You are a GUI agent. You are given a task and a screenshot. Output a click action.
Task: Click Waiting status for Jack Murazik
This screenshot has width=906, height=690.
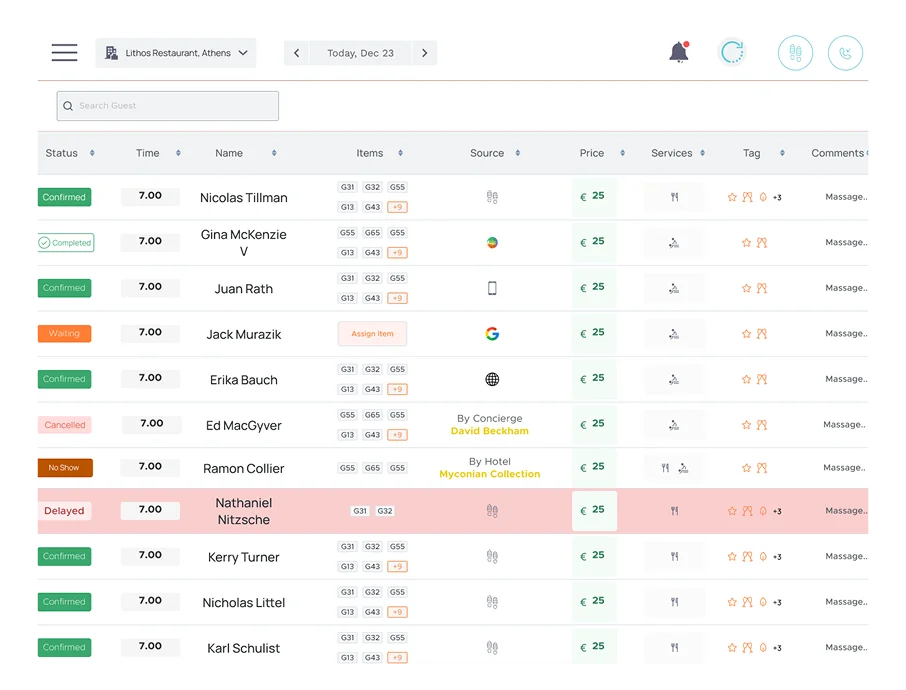point(64,333)
